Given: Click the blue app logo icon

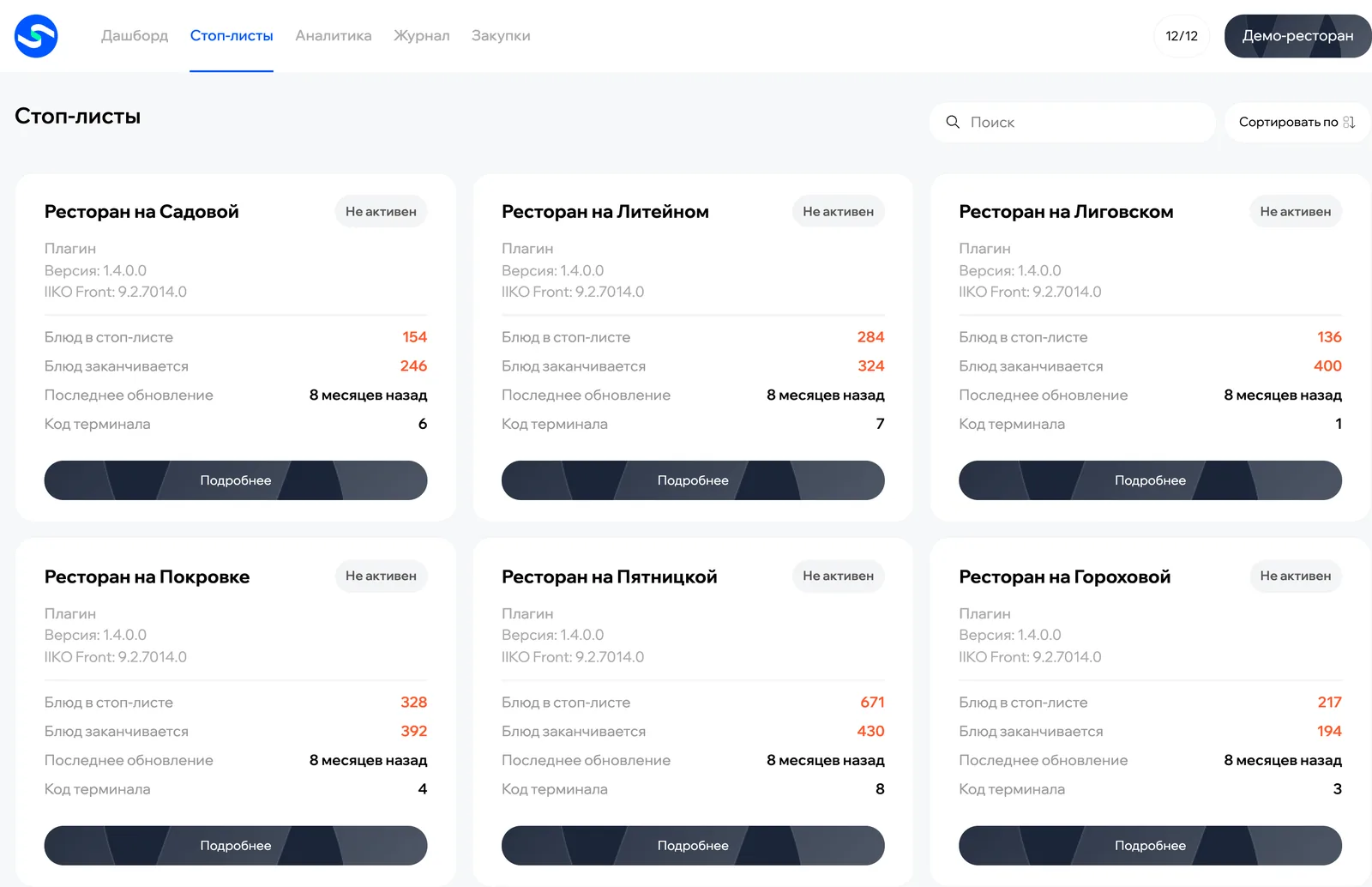Looking at the screenshot, I should click(36, 36).
